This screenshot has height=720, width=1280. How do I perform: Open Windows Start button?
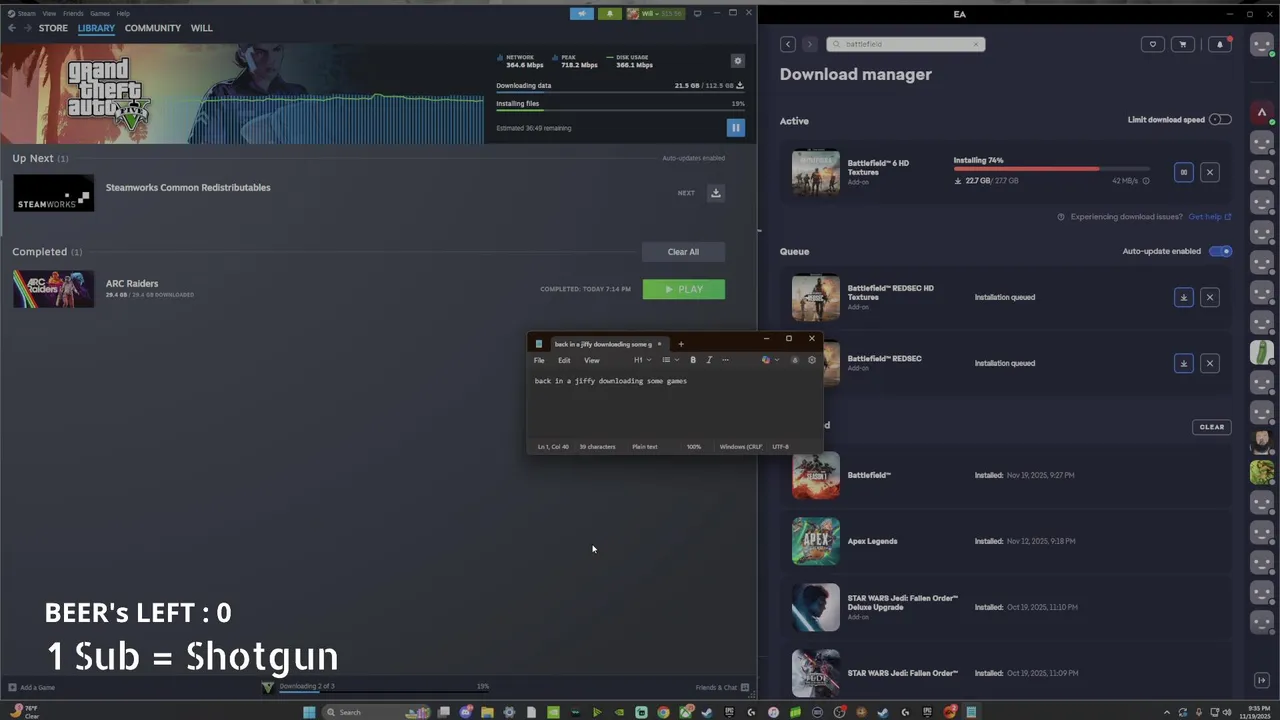click(x=309, y=712)
